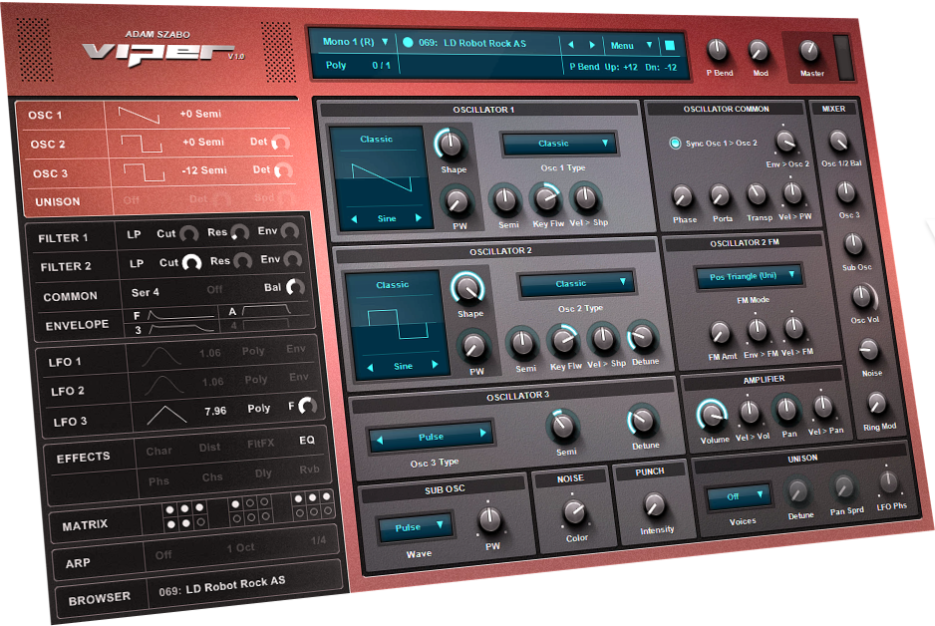Open the BROWSER section
The image size is (935, 626).
coord(99,598)
